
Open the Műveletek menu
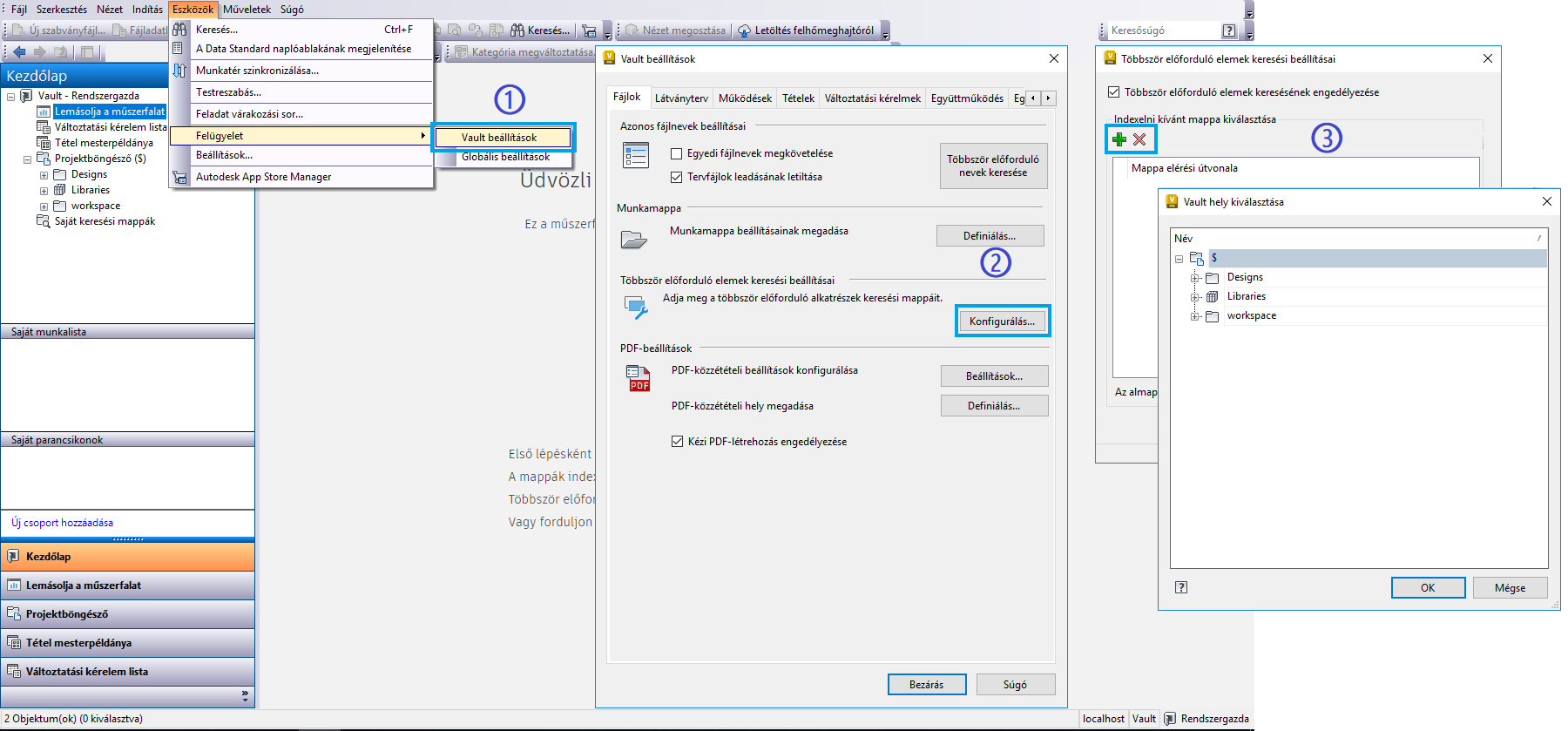point(247,10)
